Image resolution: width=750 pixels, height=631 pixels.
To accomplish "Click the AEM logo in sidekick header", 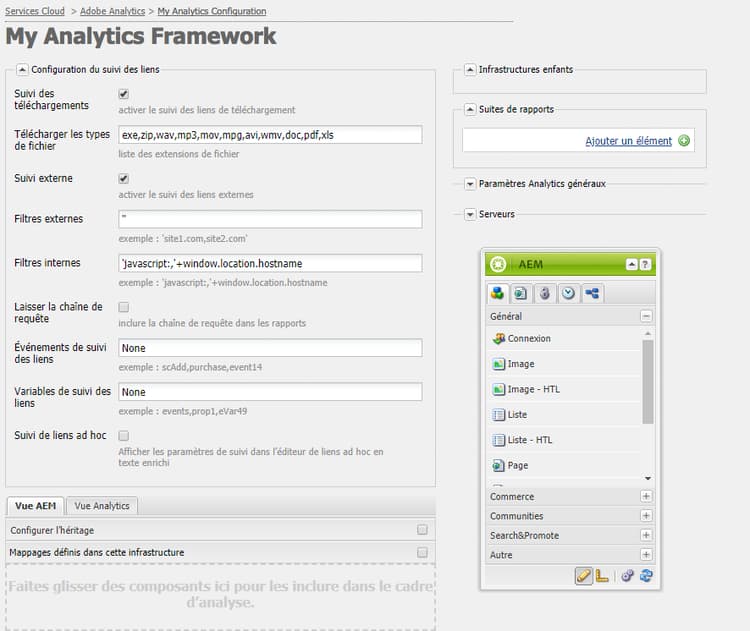I will [498, 264].
